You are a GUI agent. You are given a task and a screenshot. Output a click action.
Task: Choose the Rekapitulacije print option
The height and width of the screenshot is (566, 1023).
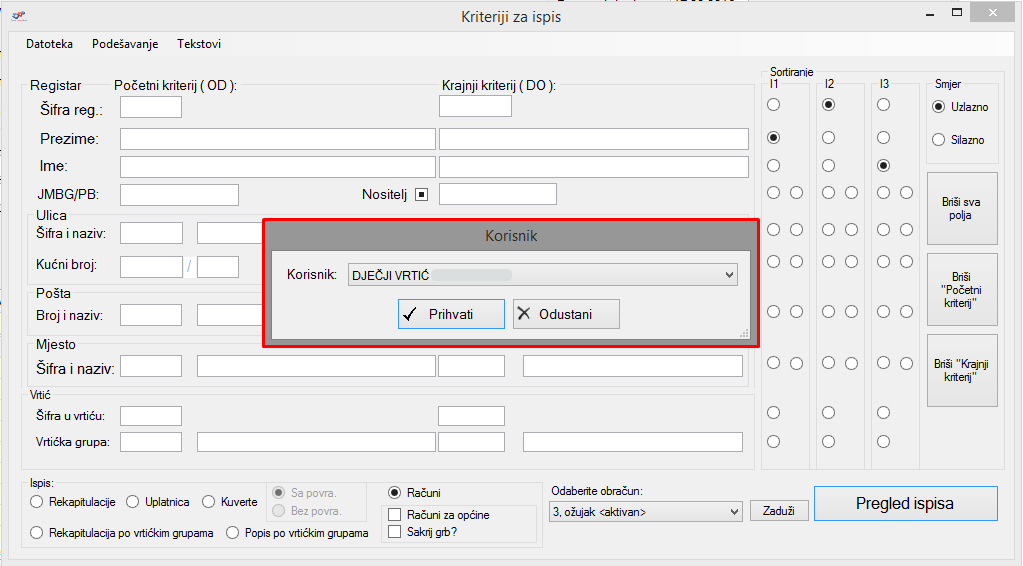[x=37, y=502]
